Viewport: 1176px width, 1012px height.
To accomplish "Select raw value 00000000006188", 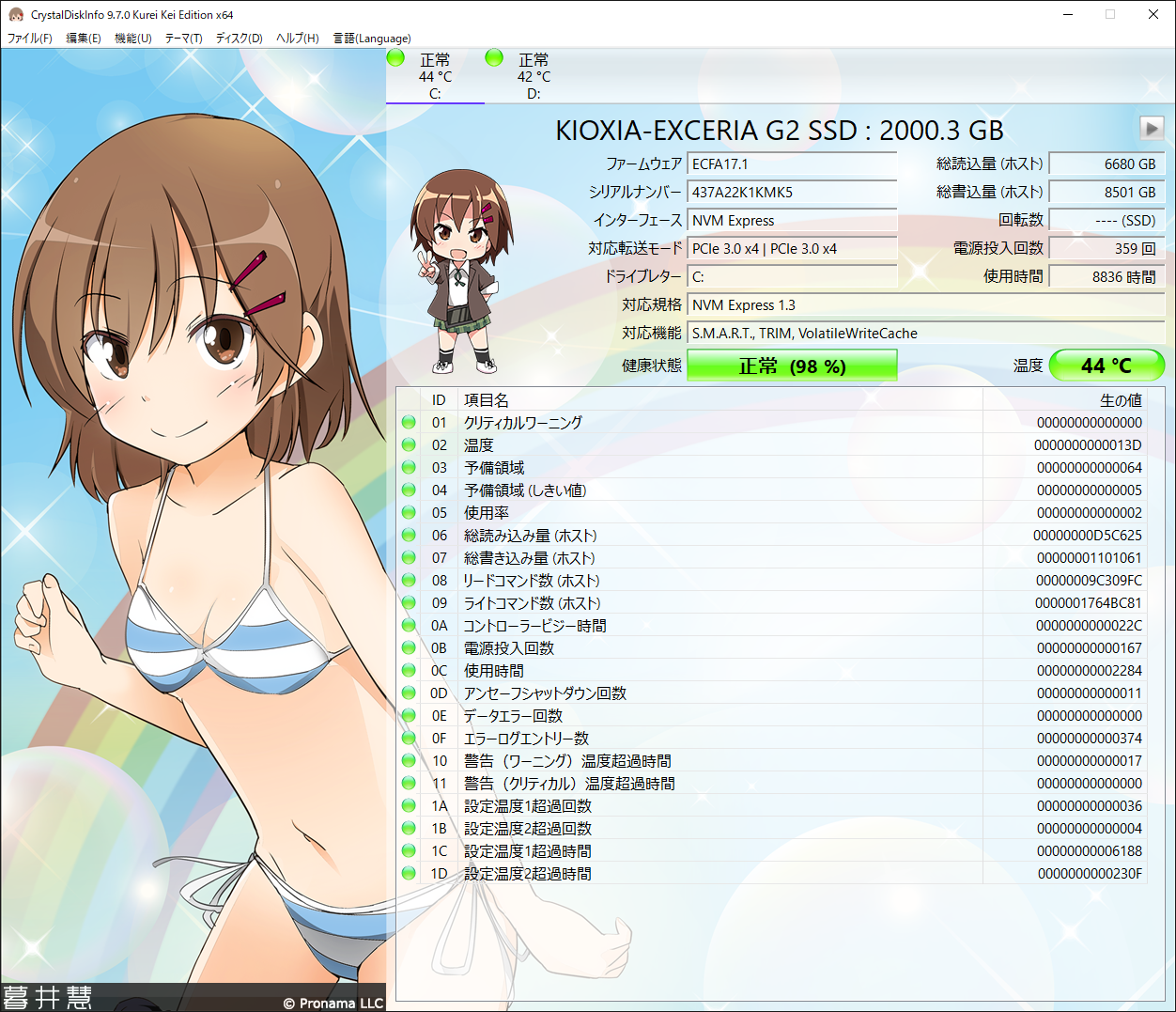I will tap(1090, 851).
